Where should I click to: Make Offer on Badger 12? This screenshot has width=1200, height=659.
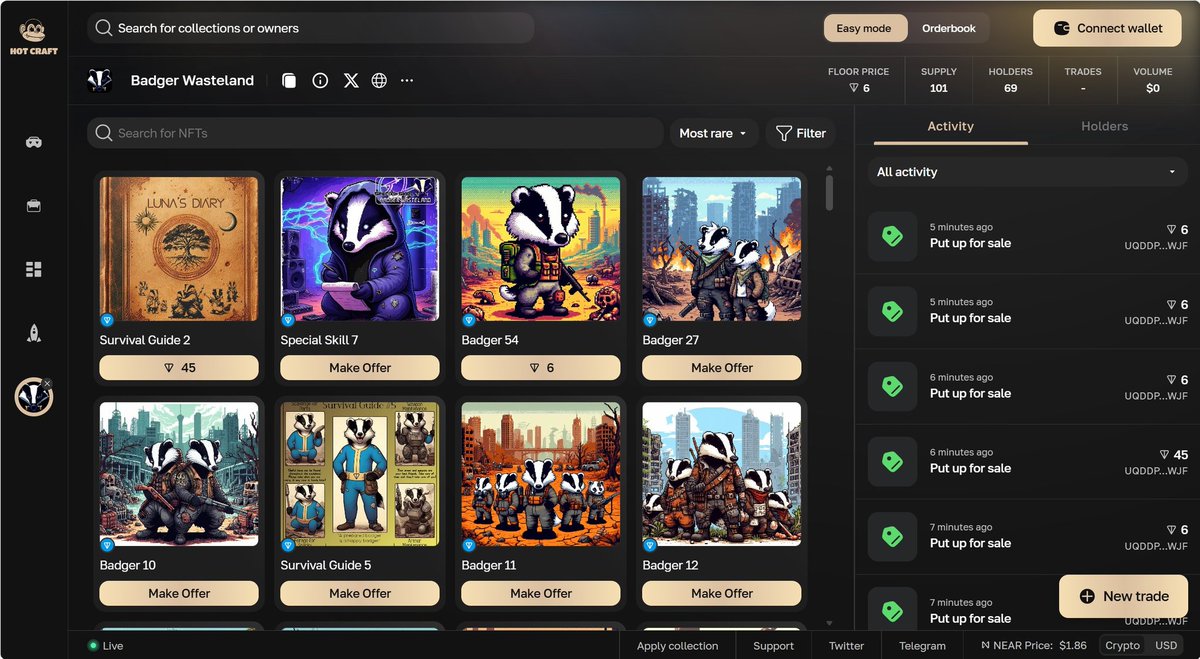click(722, 593)
